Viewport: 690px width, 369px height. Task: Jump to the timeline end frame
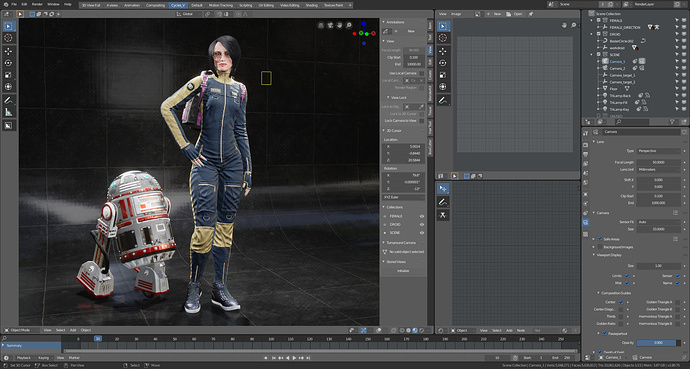(x=308, y=358)
